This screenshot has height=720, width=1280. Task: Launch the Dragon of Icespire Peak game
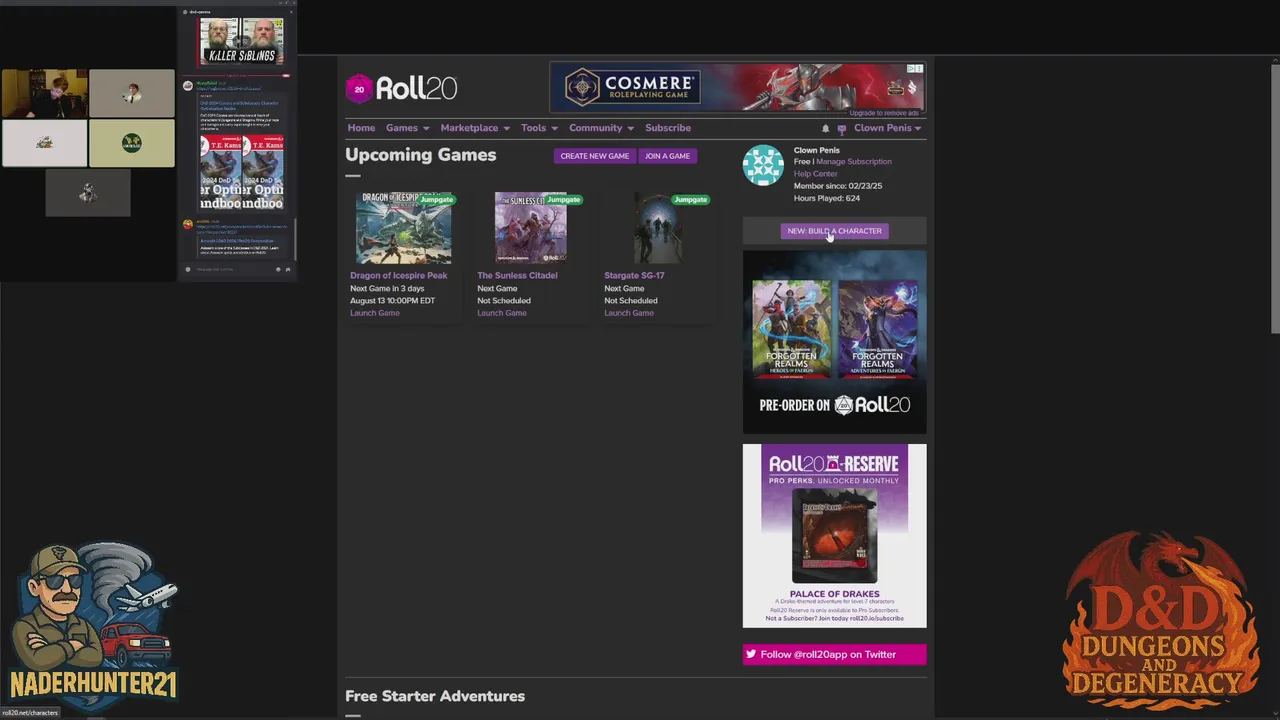[375, 313]
